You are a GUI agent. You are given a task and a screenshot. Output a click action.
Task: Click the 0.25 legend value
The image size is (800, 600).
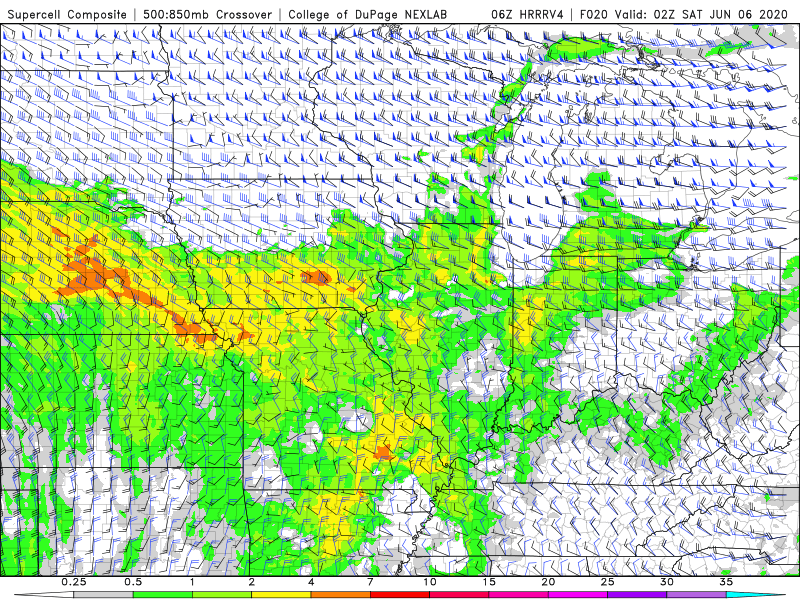click(x=73, y=582)
